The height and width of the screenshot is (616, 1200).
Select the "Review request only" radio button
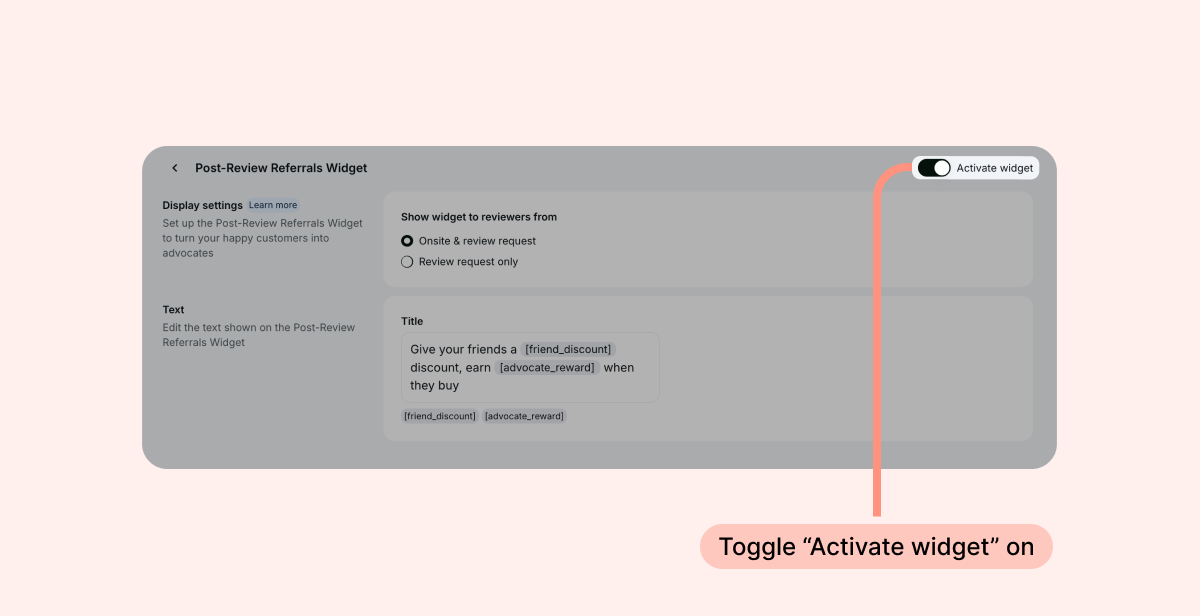point(407,262)
